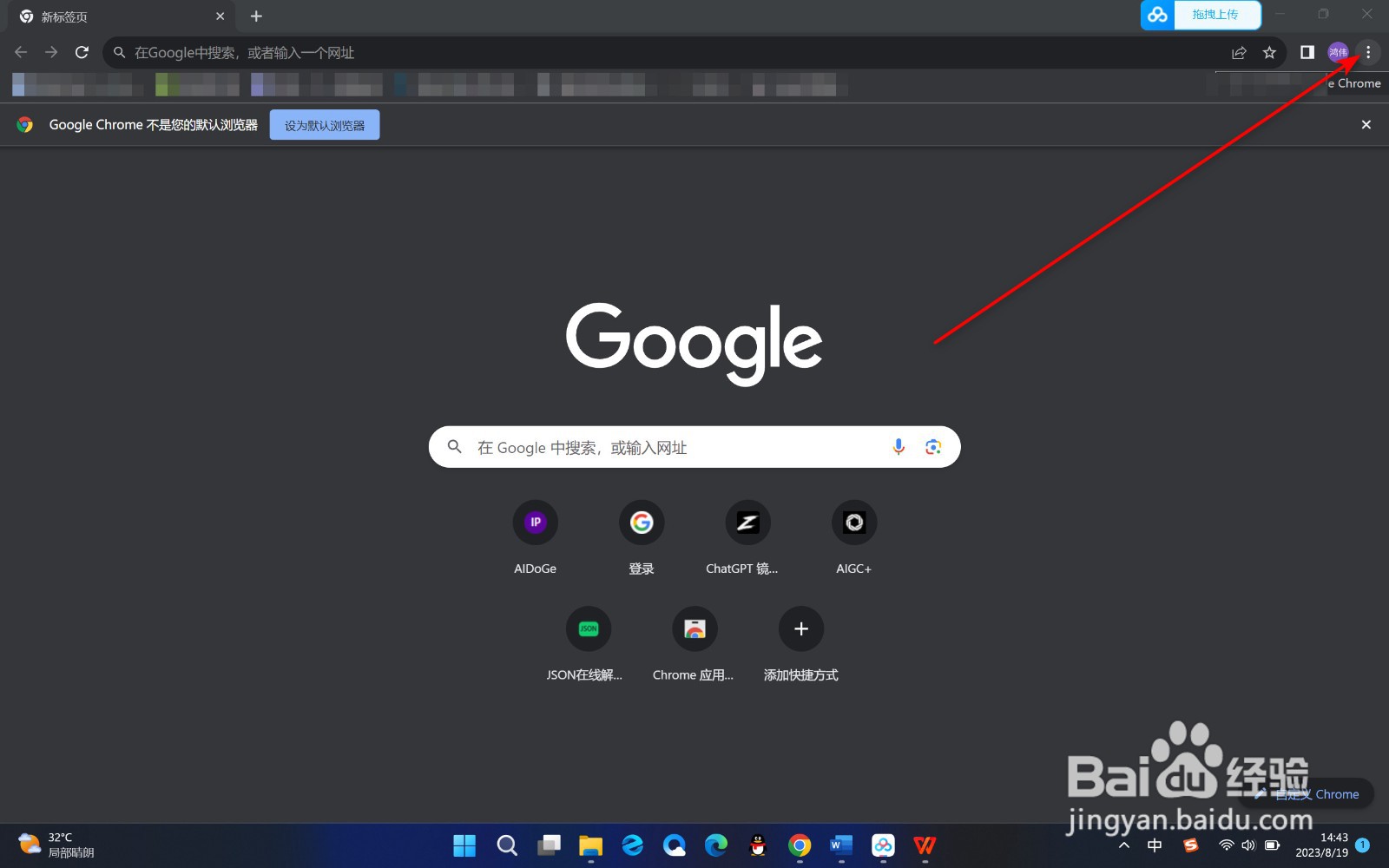Open WPS Office from taskbar
Image resolution: width=1389 pixels, height=868 pixels.
coord(925,845)
